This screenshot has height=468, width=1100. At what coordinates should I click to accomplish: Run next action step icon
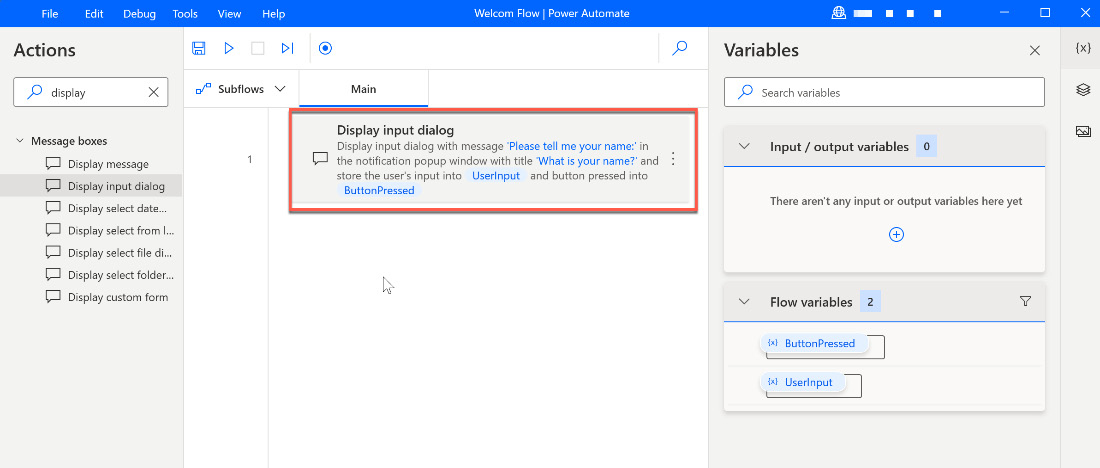tap(288, 48)
